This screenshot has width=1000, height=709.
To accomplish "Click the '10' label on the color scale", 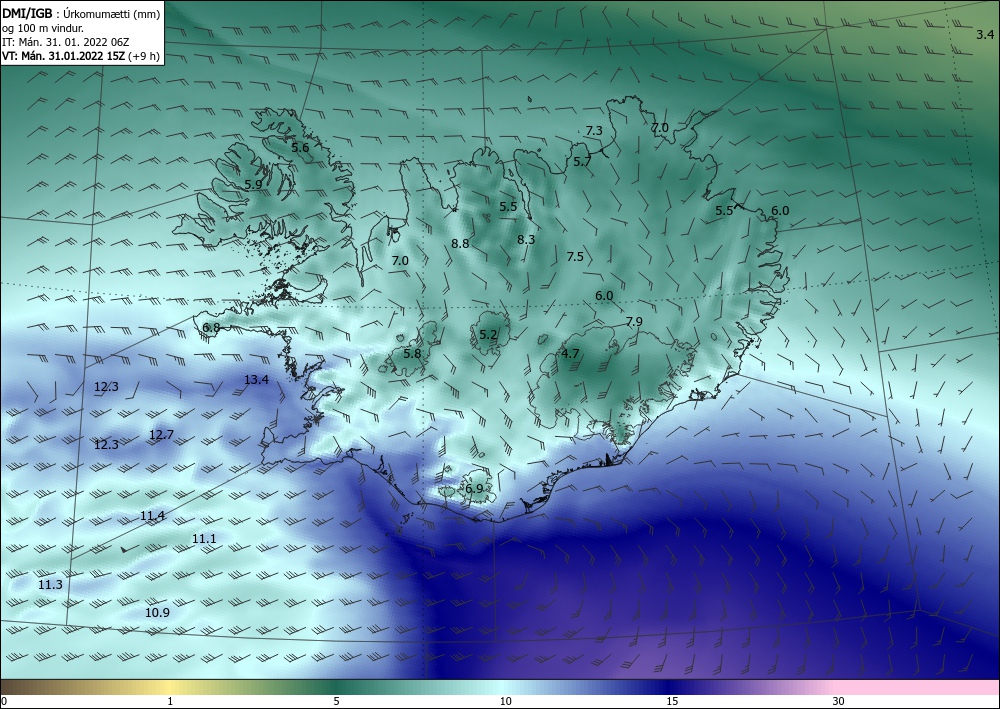I will pyautogui.click(x=505, y=702).
